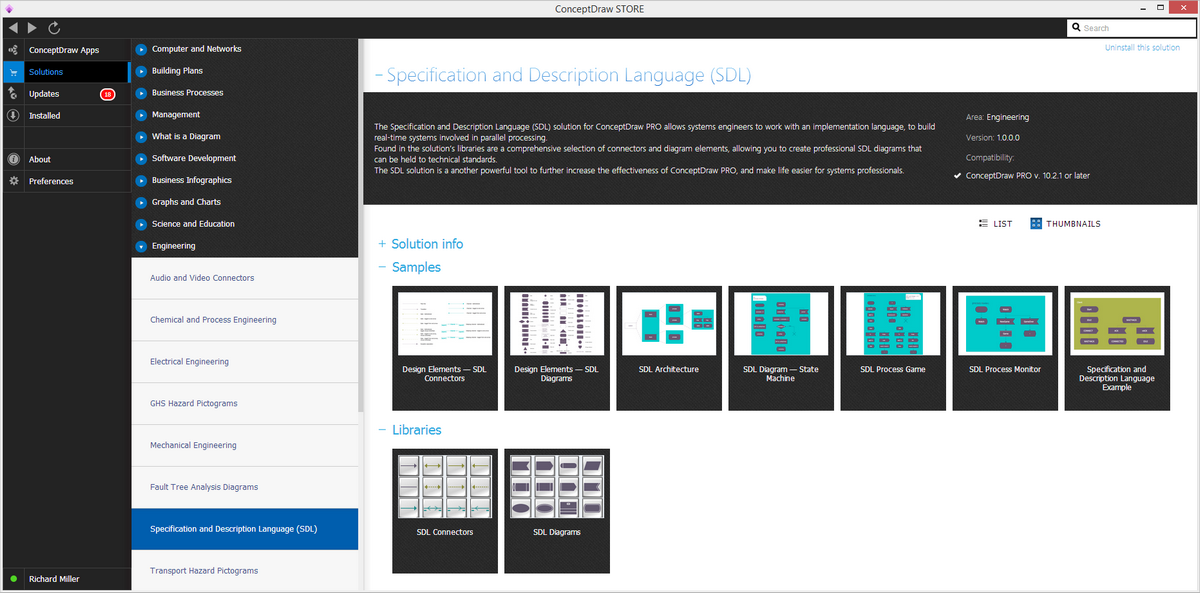Screen dimensions: 1200x593
Task: Click the ConceptDraw STORE title bar logo
Action: click(9, 8)
